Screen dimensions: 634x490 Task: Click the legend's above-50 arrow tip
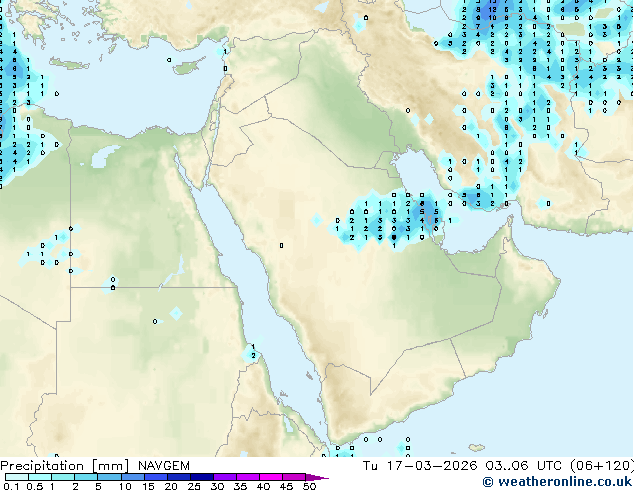[x=317, y=477]
